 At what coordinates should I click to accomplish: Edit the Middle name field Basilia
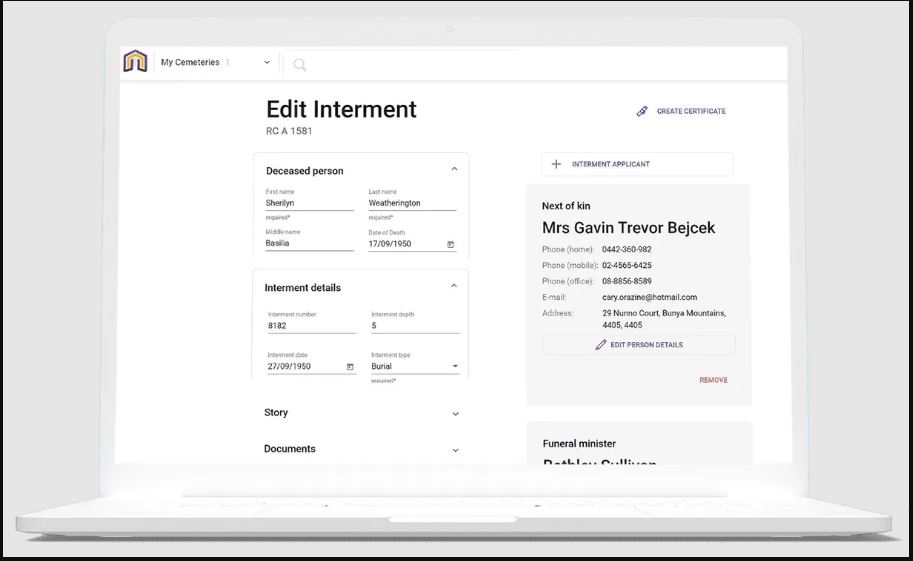[x=309, y=244]
